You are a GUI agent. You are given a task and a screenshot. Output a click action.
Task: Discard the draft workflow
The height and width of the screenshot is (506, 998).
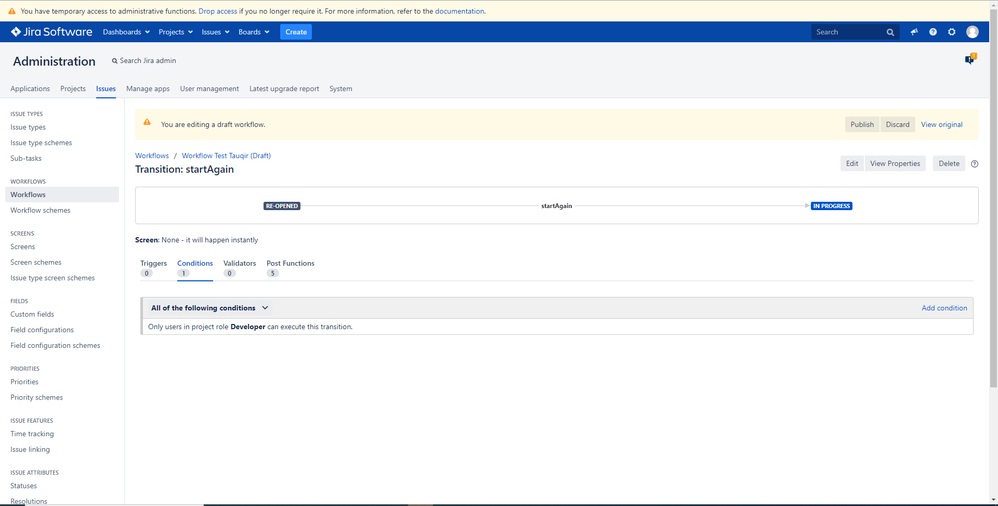897,125
